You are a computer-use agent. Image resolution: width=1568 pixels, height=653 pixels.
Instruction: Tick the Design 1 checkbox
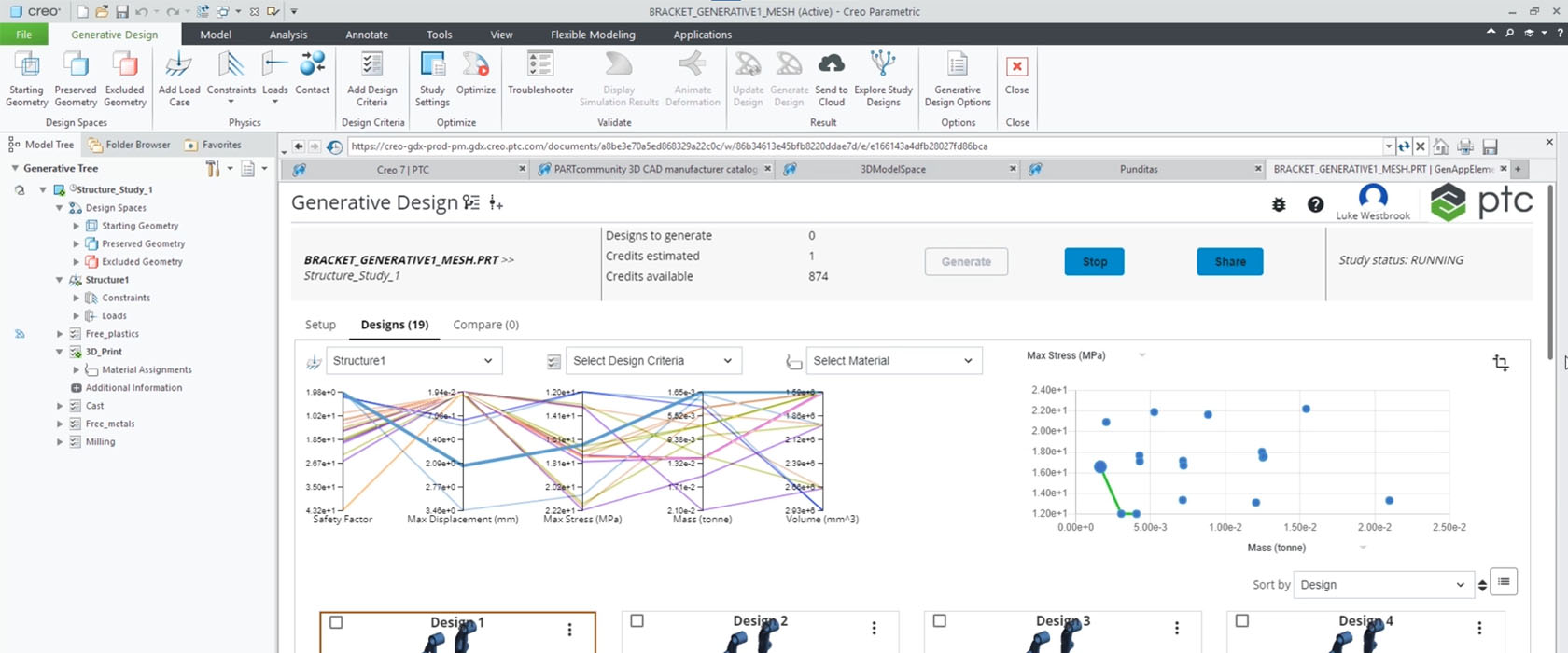pyautogui.click(x=336, y=622)
